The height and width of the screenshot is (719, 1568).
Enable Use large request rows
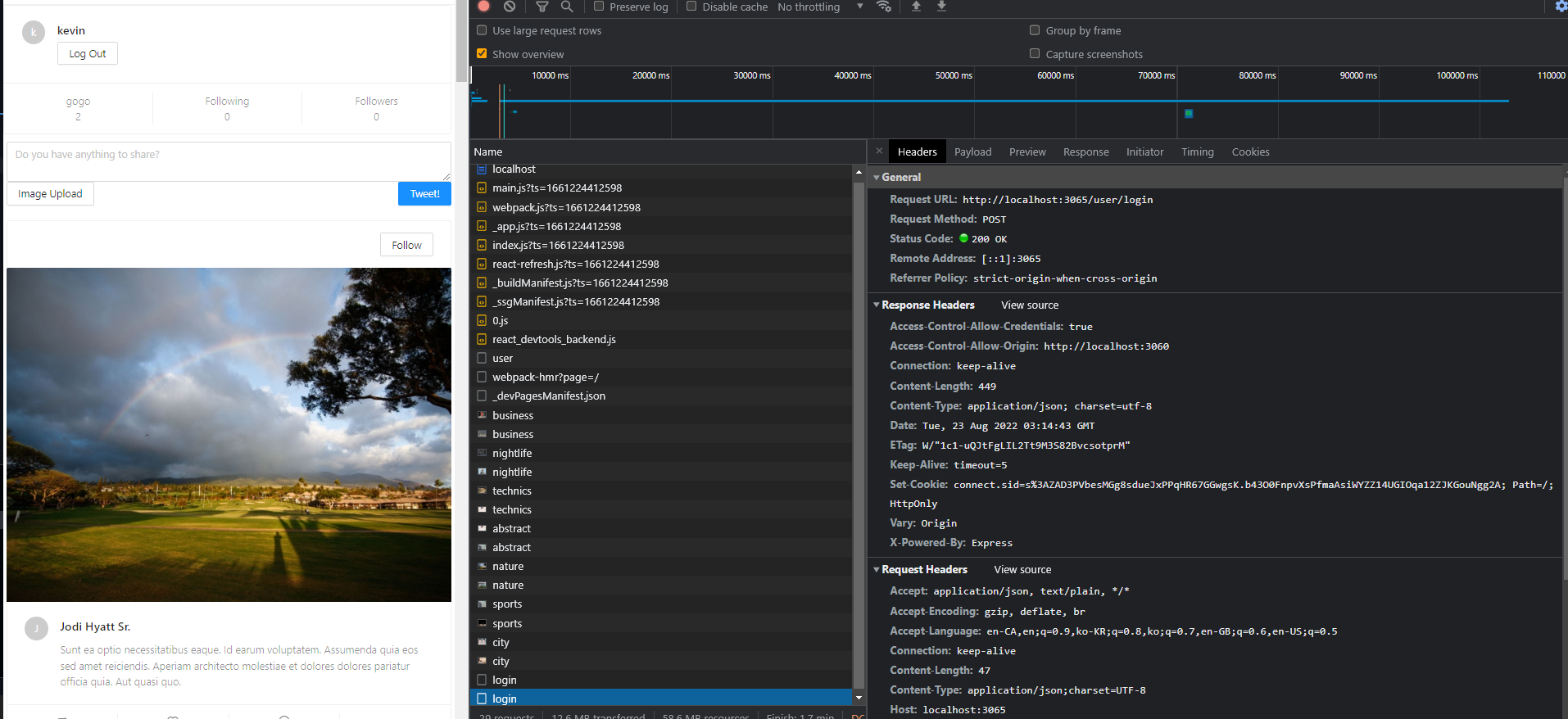click(x=482, y=30)
